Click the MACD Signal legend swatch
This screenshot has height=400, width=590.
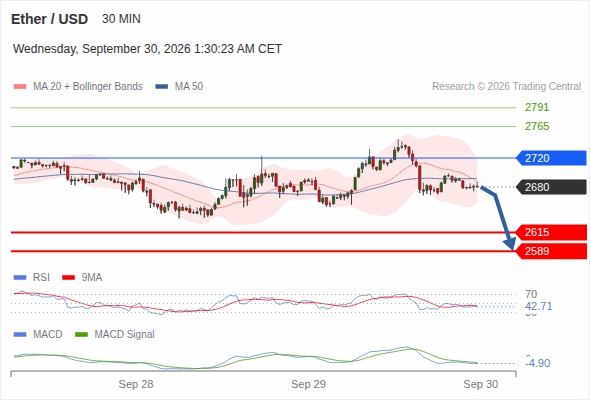(81, 335)
